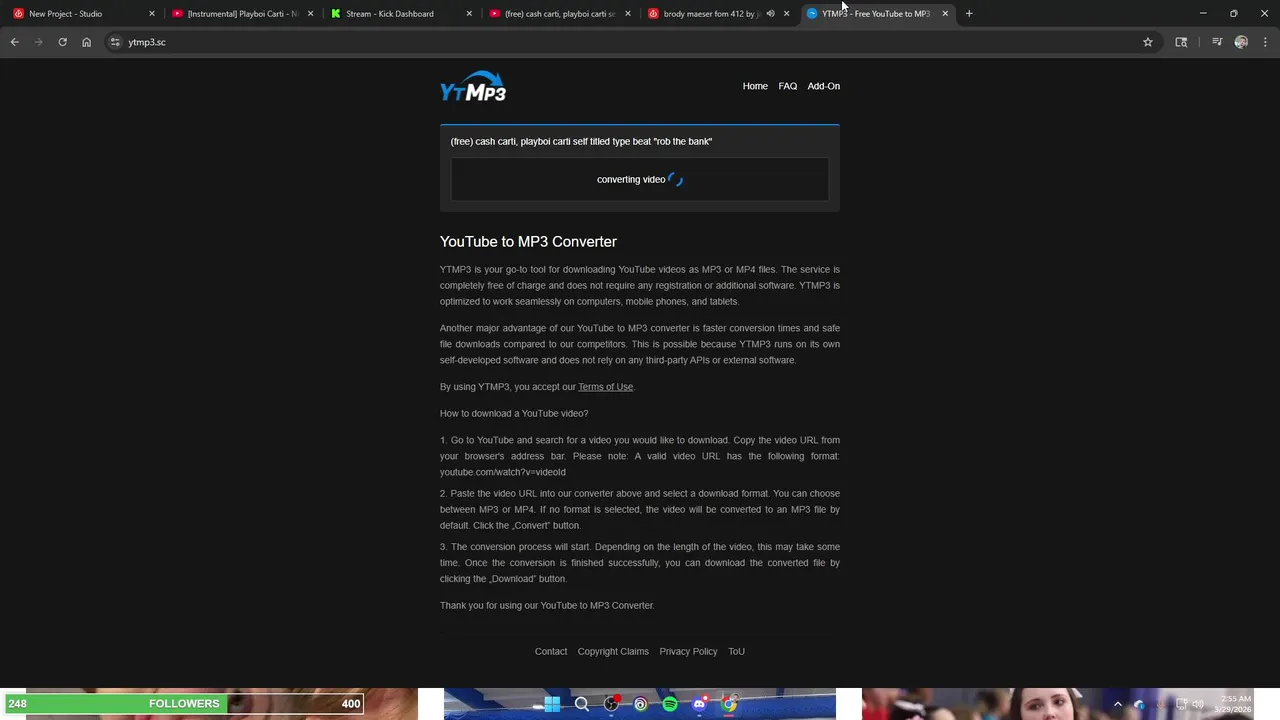This screenshot has width=1280, height=720.
Task: Open the media controls toolbar icon
Action: point(1217,42)
